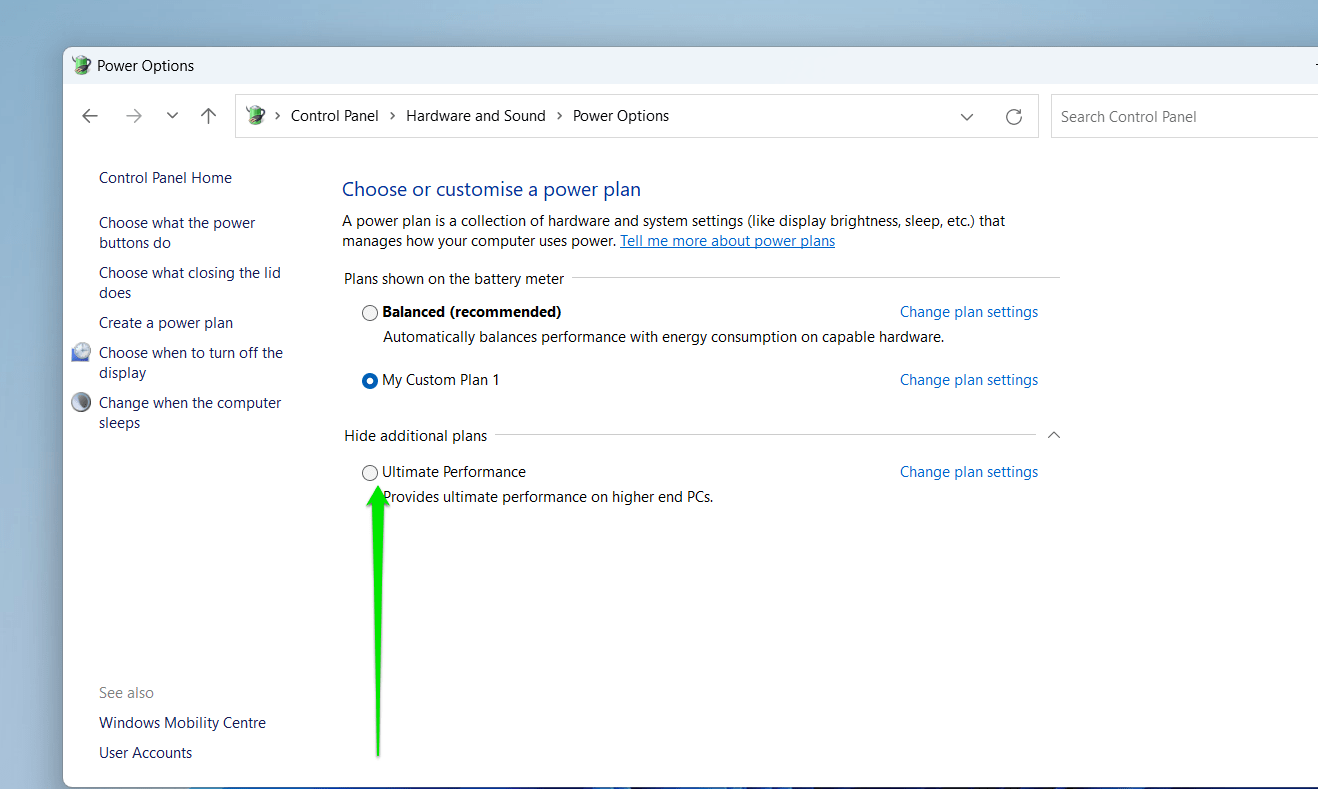Image resolution: width=1318 pixels, height=789 pixels.
Task: Expand chevron before Control Panel breadcrumb
Action: pyautogui.click(x=277, y=116)
